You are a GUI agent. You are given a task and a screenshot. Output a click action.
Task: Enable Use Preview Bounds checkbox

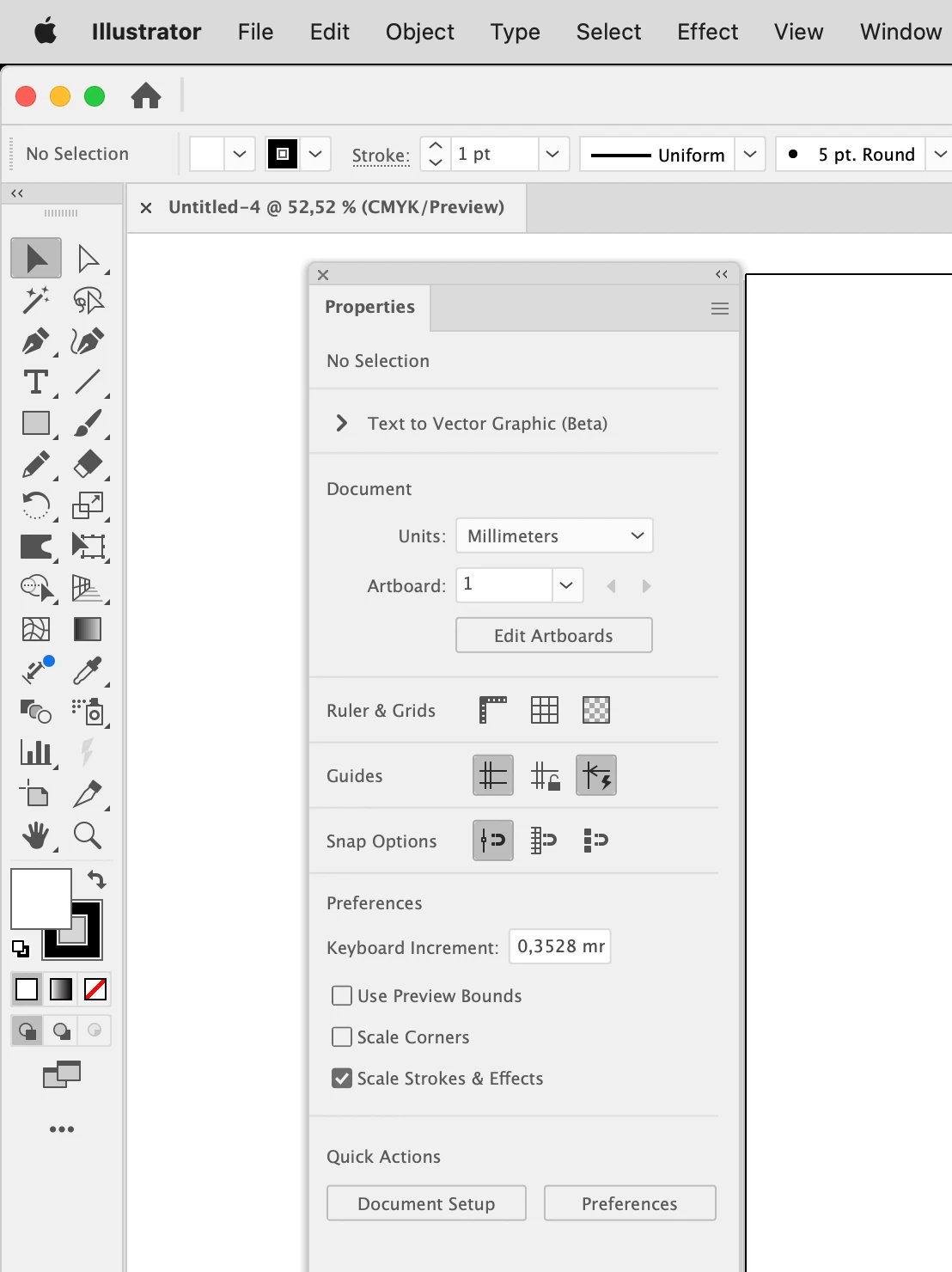tap(342, 995)
